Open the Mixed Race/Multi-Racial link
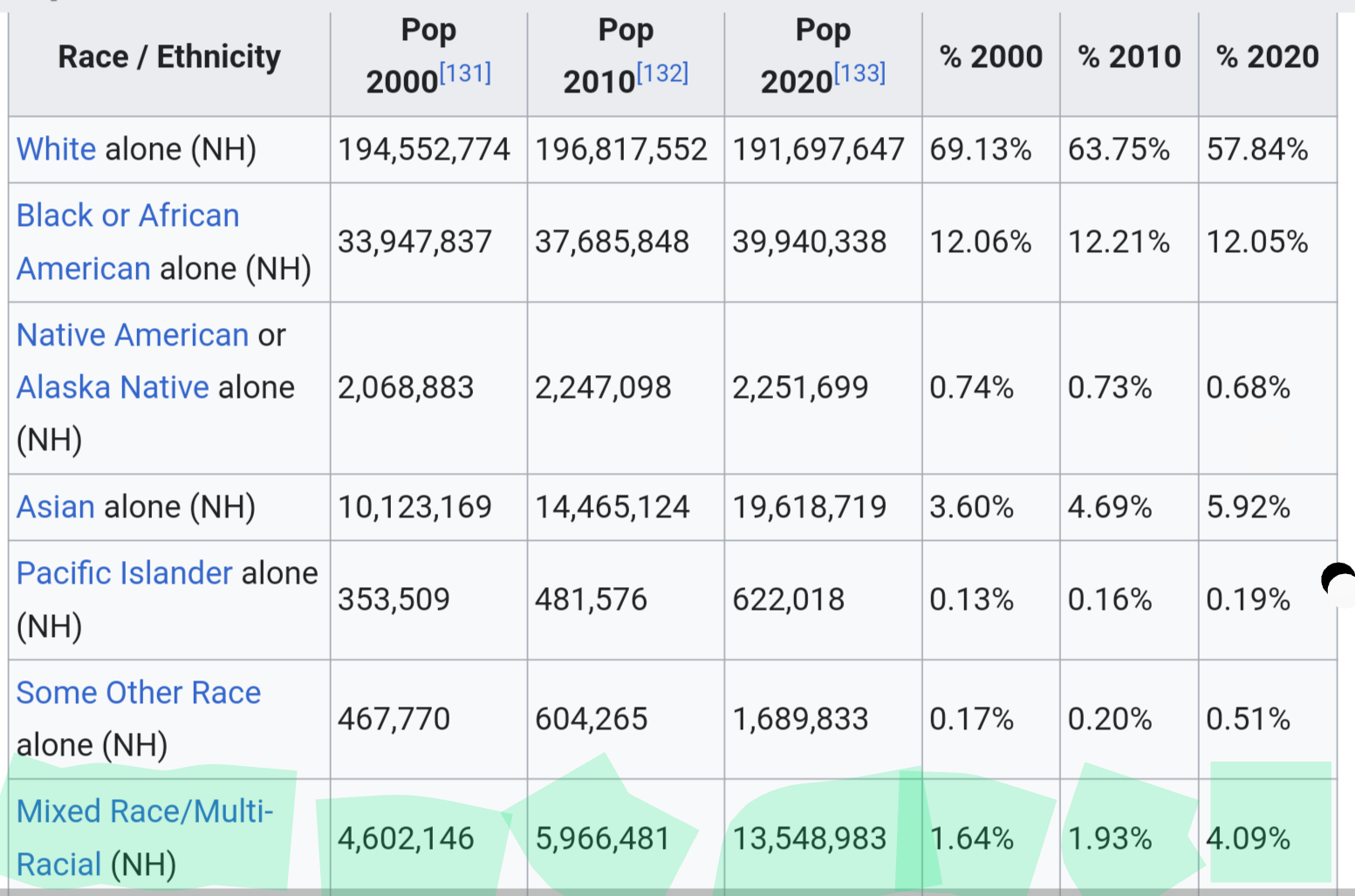 [145, 838]
